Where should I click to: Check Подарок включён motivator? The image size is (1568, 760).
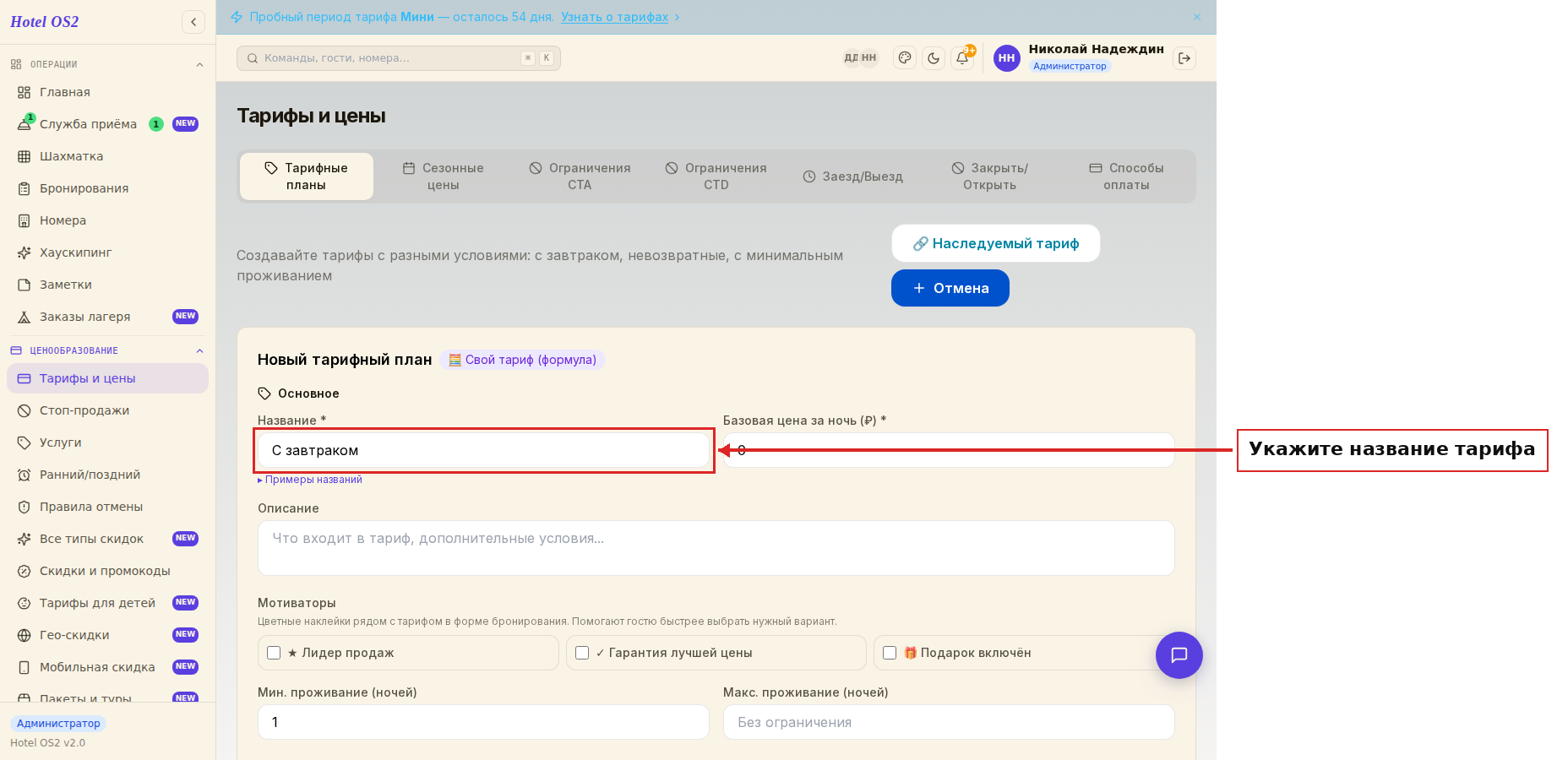pos(890,653)
